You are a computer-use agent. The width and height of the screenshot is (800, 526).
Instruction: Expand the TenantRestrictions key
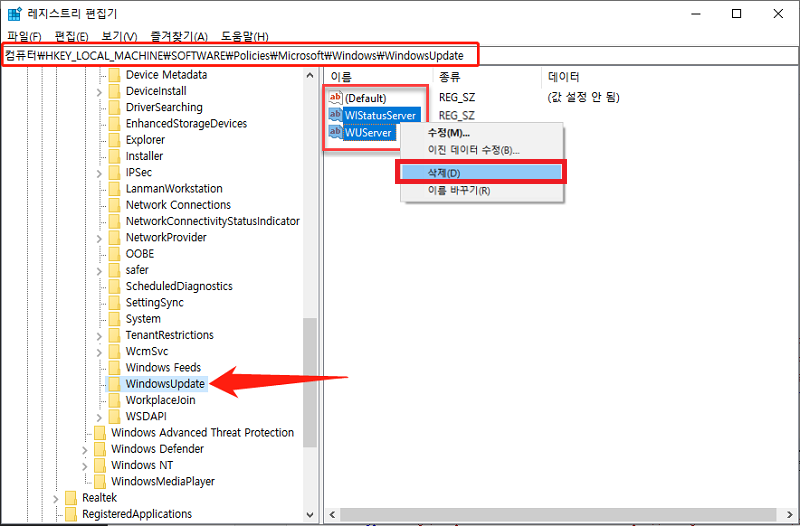pyautogui.click(x=99, y=336)
